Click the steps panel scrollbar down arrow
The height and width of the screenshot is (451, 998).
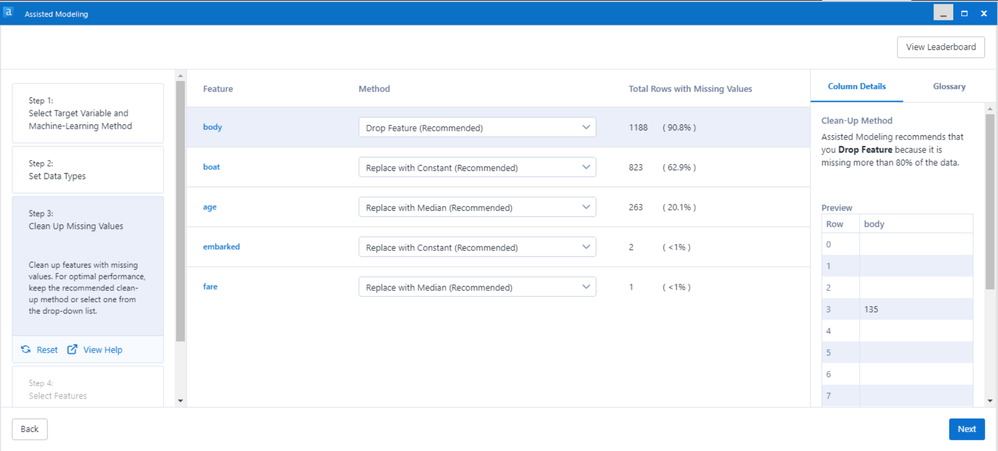180,400
